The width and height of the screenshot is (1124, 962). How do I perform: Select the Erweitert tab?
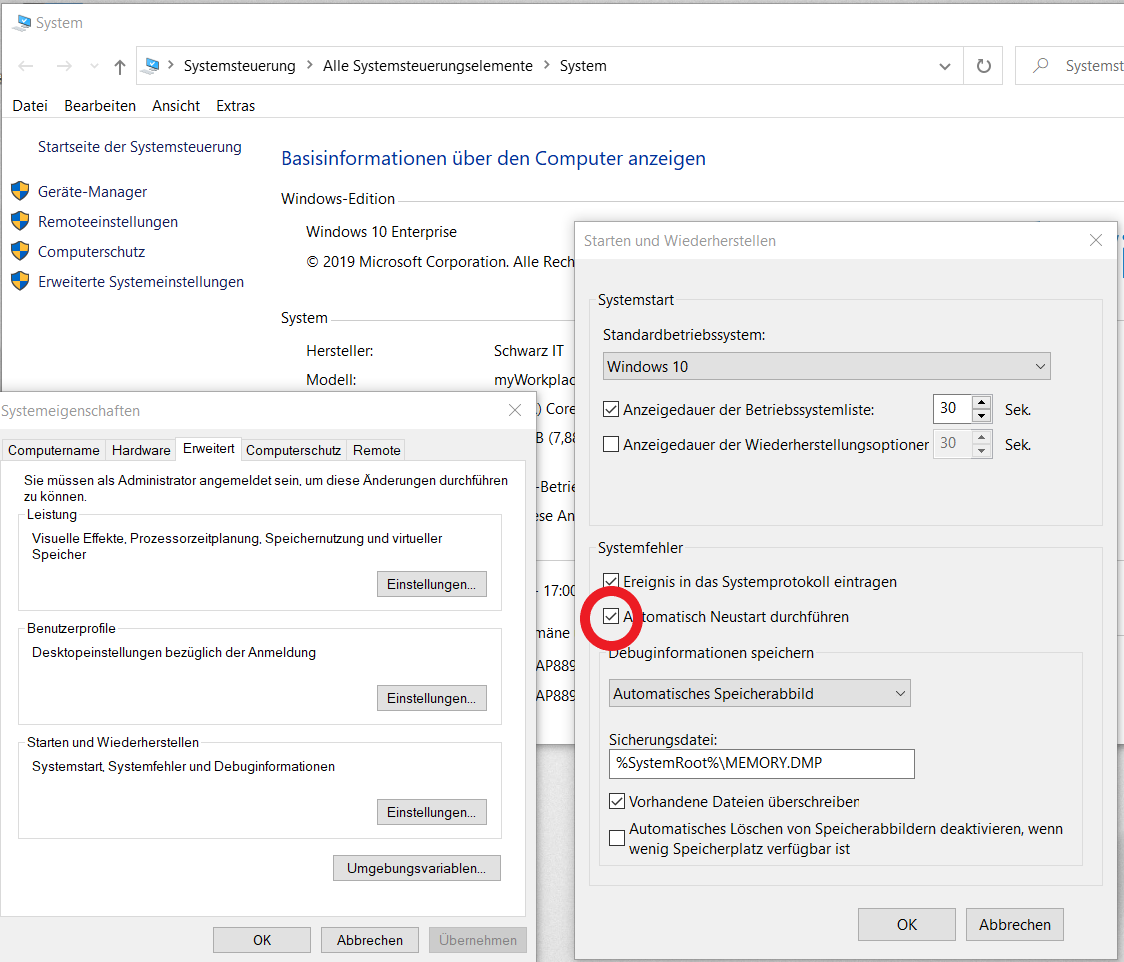point(209,448)
